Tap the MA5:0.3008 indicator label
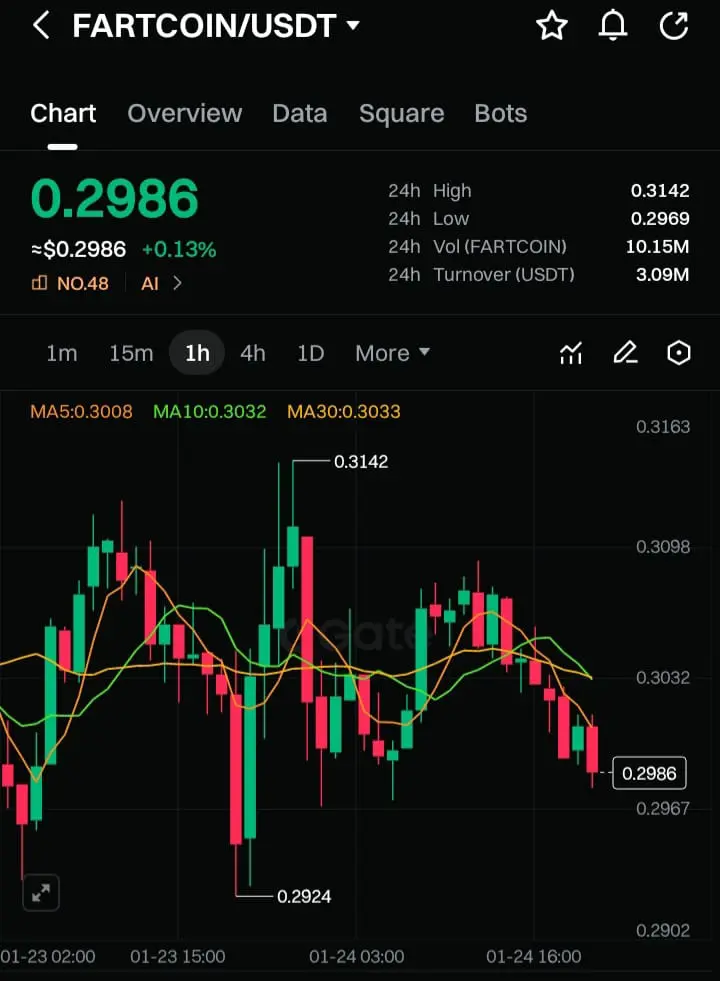Screen dimensions: 720x981 (81, 411)
